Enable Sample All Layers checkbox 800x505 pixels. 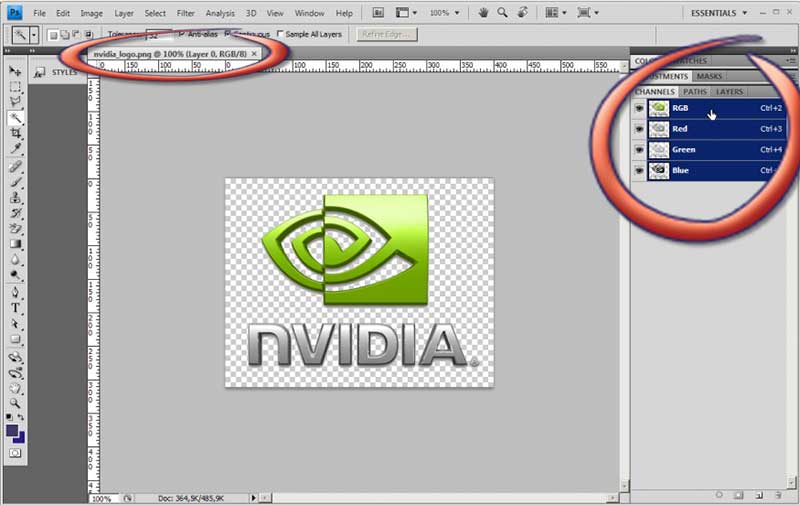(280, 34)
